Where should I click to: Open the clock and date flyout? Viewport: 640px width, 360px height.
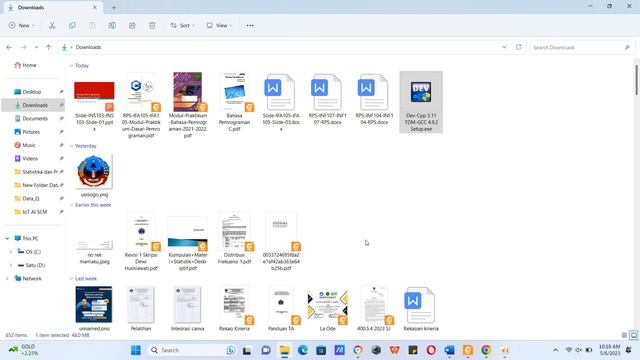(609, 350)
